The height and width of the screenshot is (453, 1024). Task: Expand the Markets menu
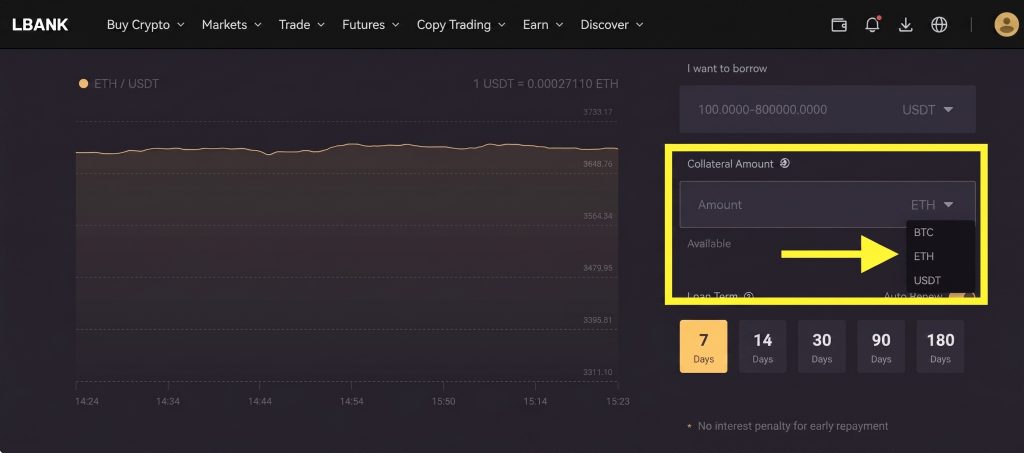(x=232, y=25)
